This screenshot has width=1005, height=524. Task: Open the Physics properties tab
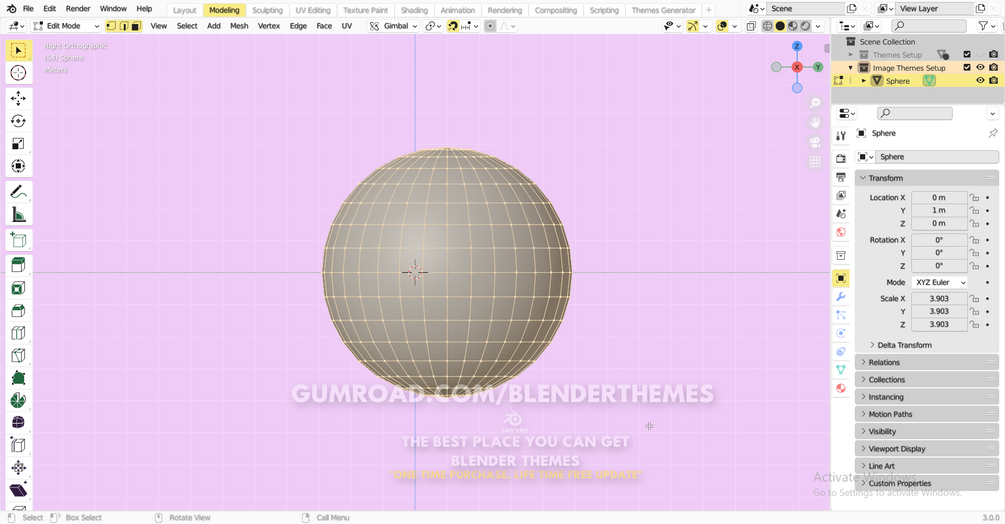click(841, 333)
